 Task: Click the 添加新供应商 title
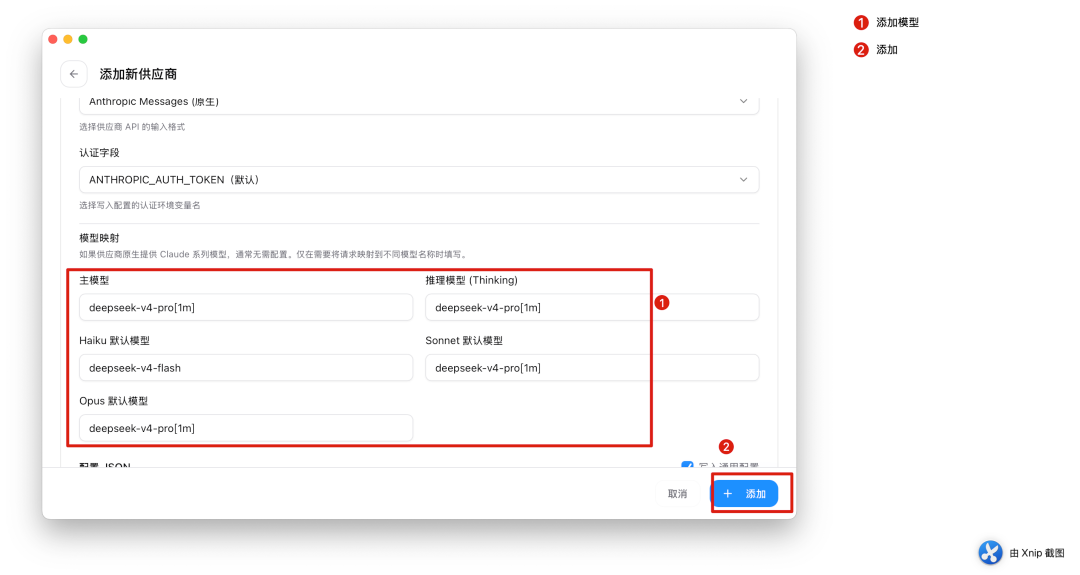pos(138,74)
